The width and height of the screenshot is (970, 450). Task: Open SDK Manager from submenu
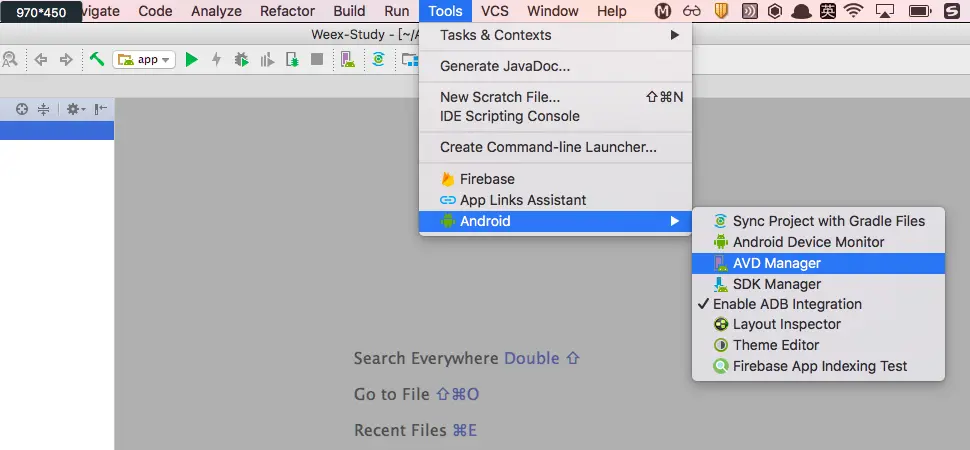[x=818, y=284]
